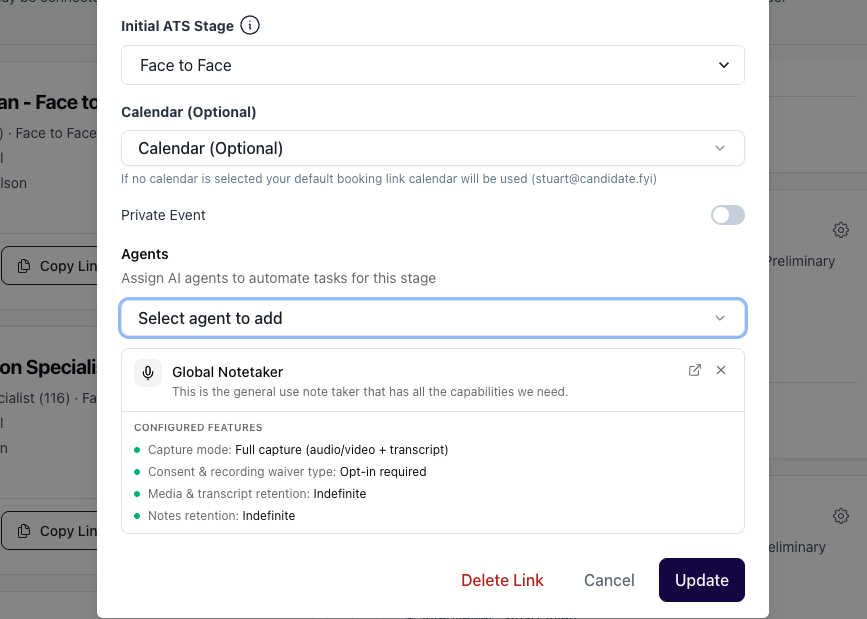
Task: Click Media & transcript retention line
Action: (x=257, y=493)
